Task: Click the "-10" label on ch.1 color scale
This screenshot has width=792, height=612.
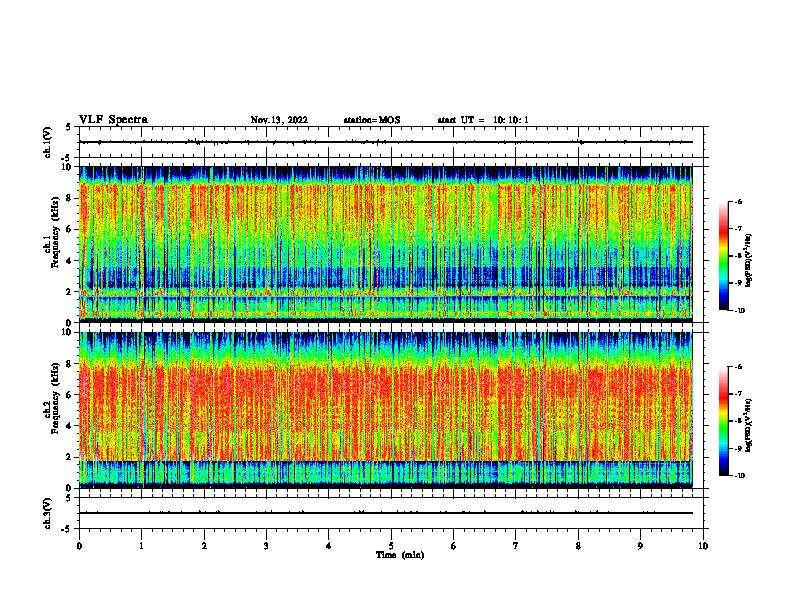Action: click(739, 311)
